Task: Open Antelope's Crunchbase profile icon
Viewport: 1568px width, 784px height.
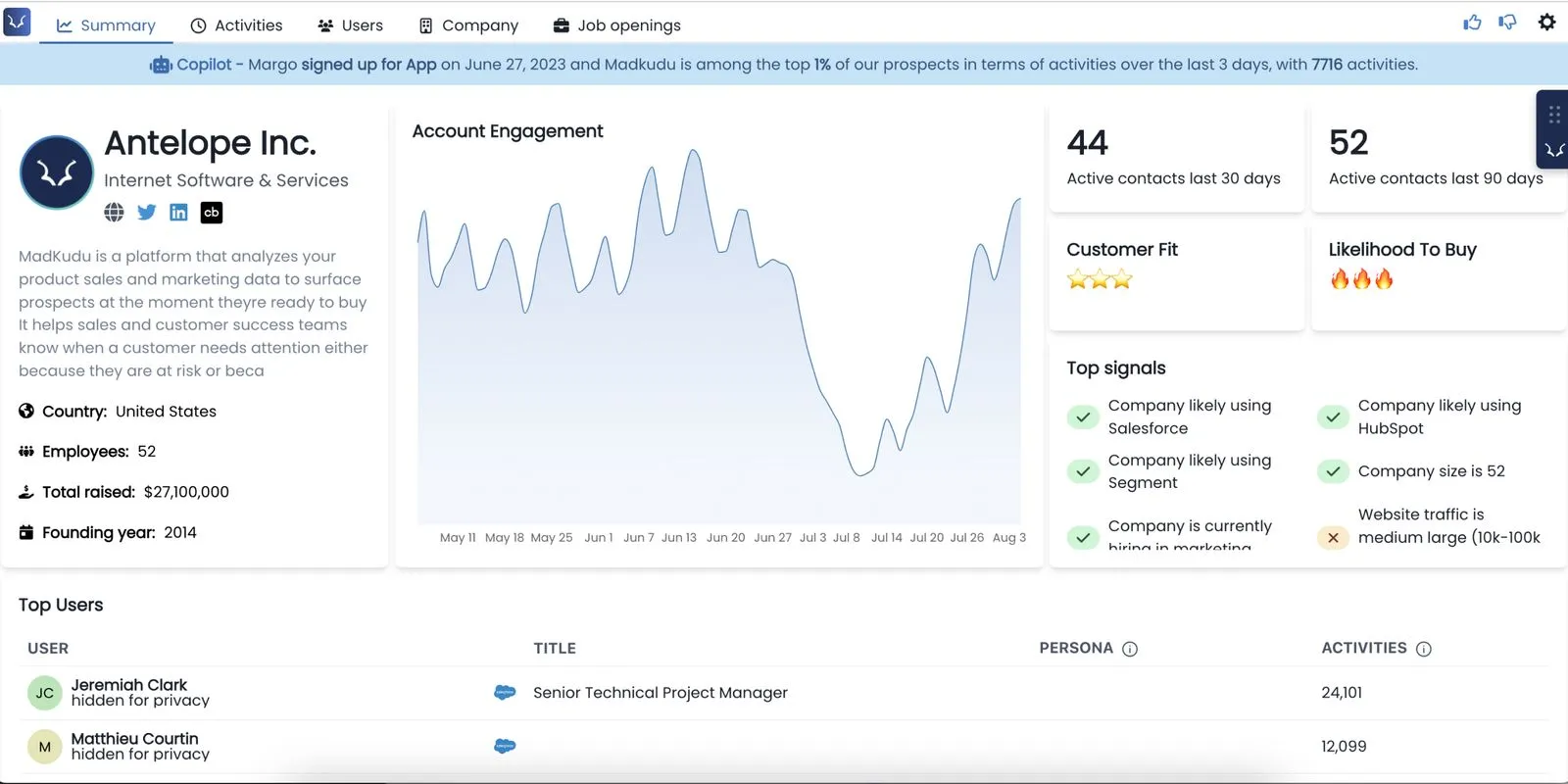Action: (211, 213)
